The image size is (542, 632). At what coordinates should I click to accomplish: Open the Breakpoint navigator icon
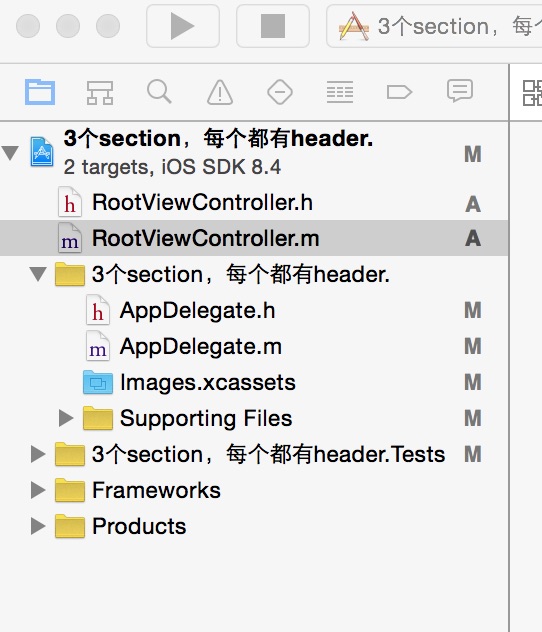(399, 92)
